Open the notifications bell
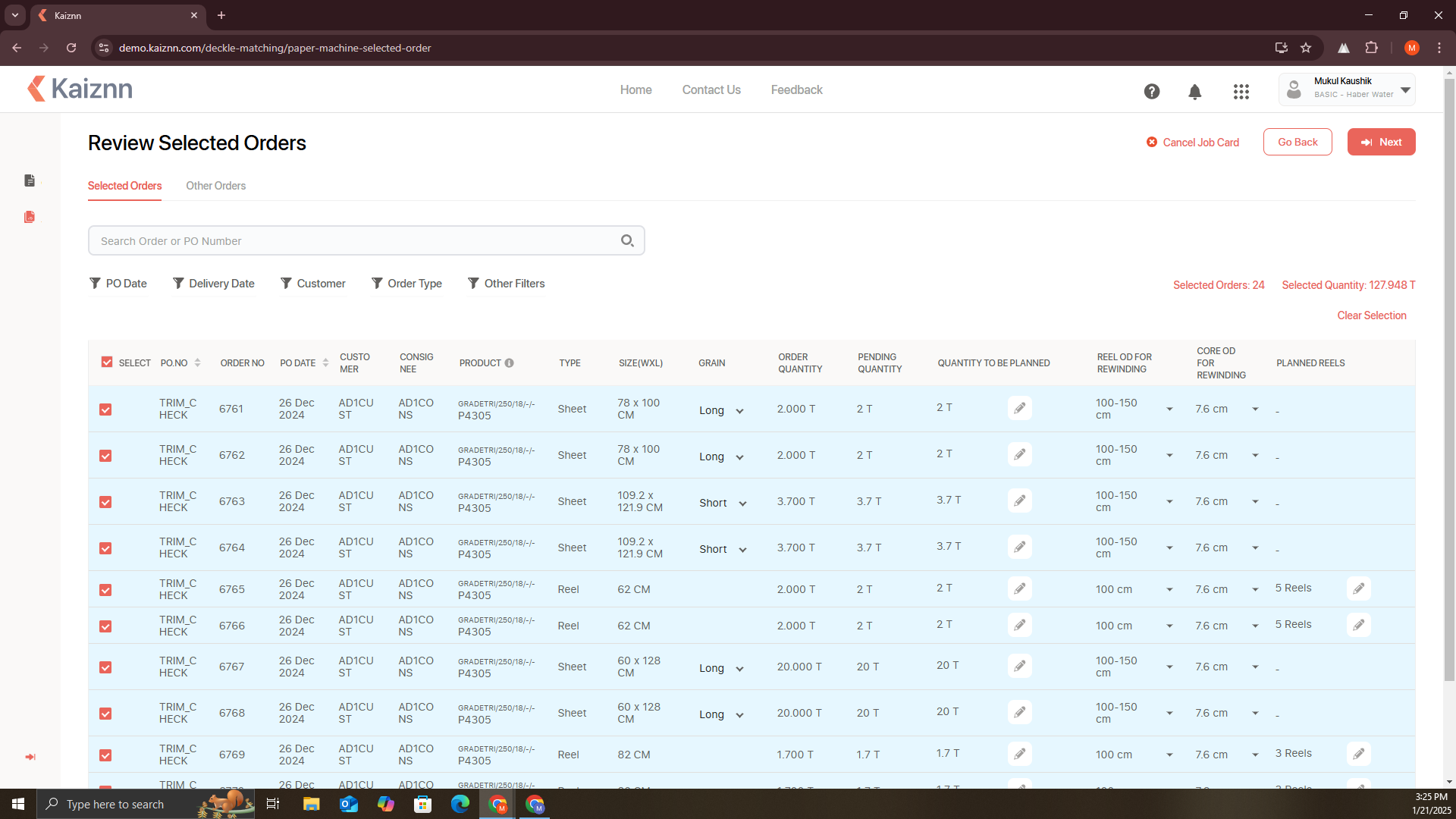Image resolution: width=1456 pixels, height=819 pixels. pyautogui.click(x=1194, y=92)
